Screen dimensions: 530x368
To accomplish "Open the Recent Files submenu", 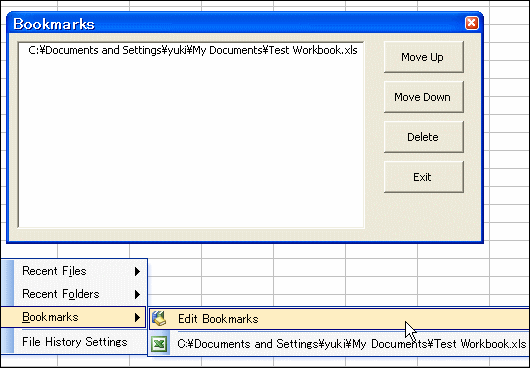I will [x=74, y=271].
